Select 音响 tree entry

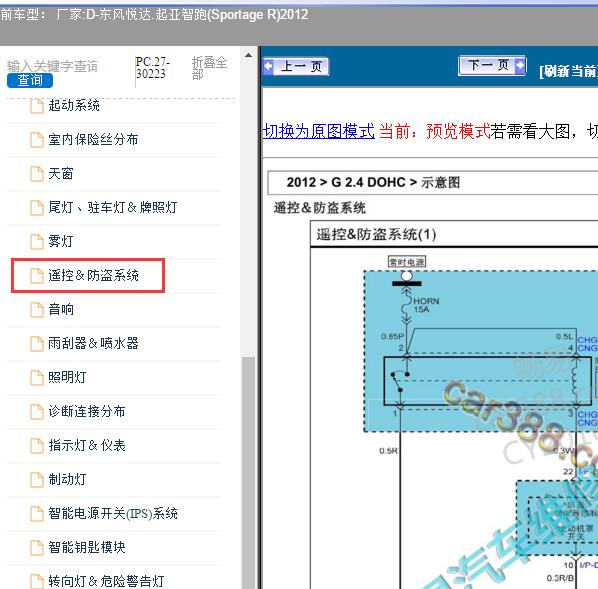61,309
